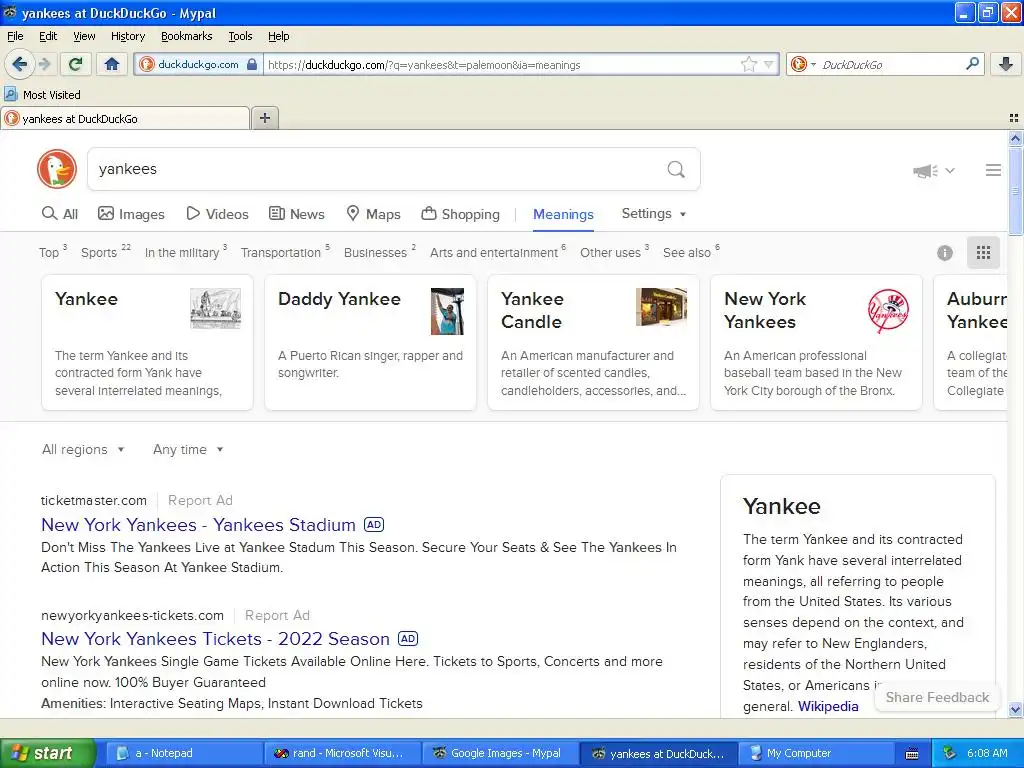Viewport: 1024px width, 768px height.
Task: Switch to the Videos search tab
Action: pyautogui.click(x=217, y=214)
